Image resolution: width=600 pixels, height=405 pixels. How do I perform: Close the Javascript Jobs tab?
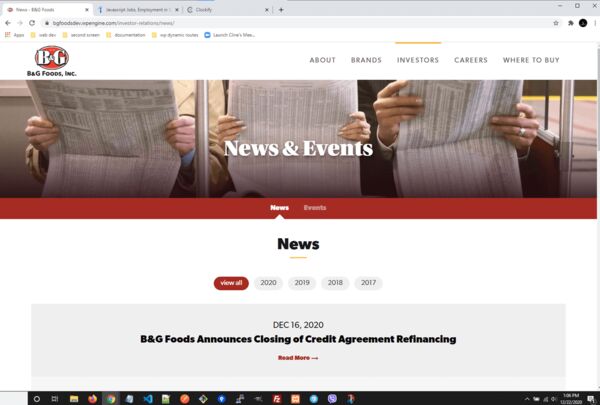pos(177,10)
